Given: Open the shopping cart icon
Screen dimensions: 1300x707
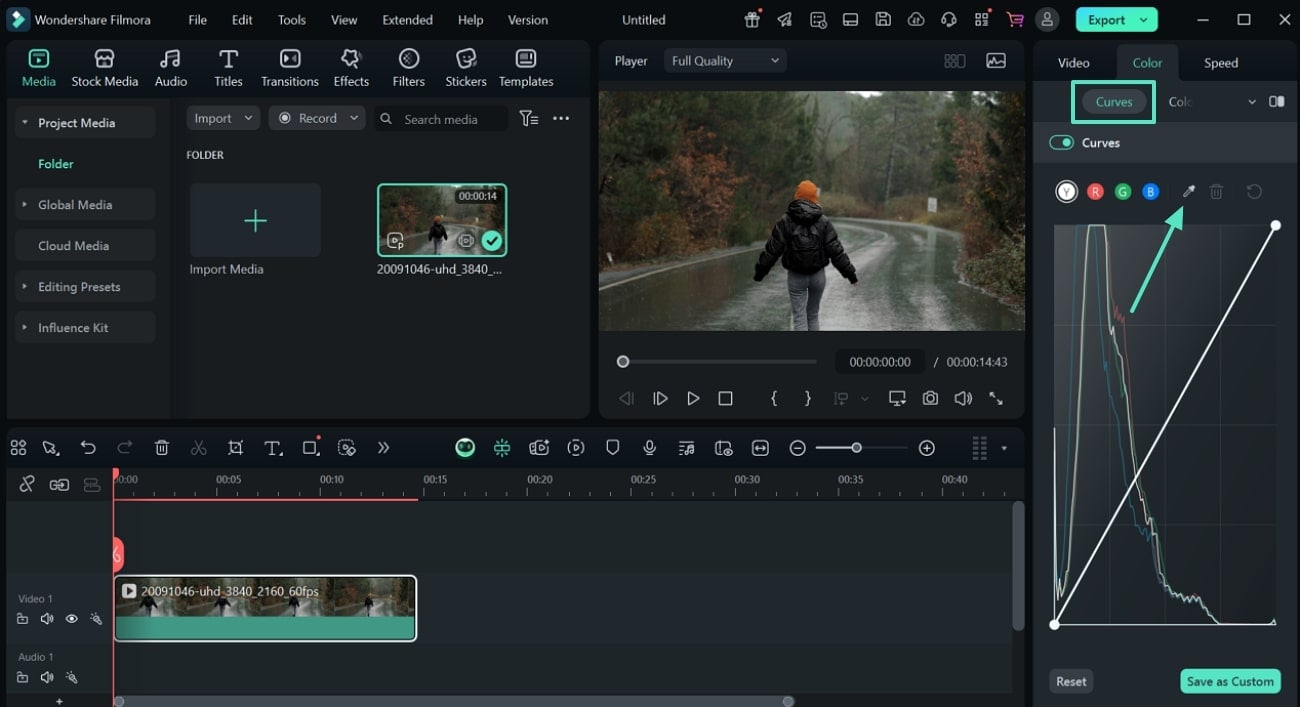Looking at the screenshot, I should pos(1015,20).
